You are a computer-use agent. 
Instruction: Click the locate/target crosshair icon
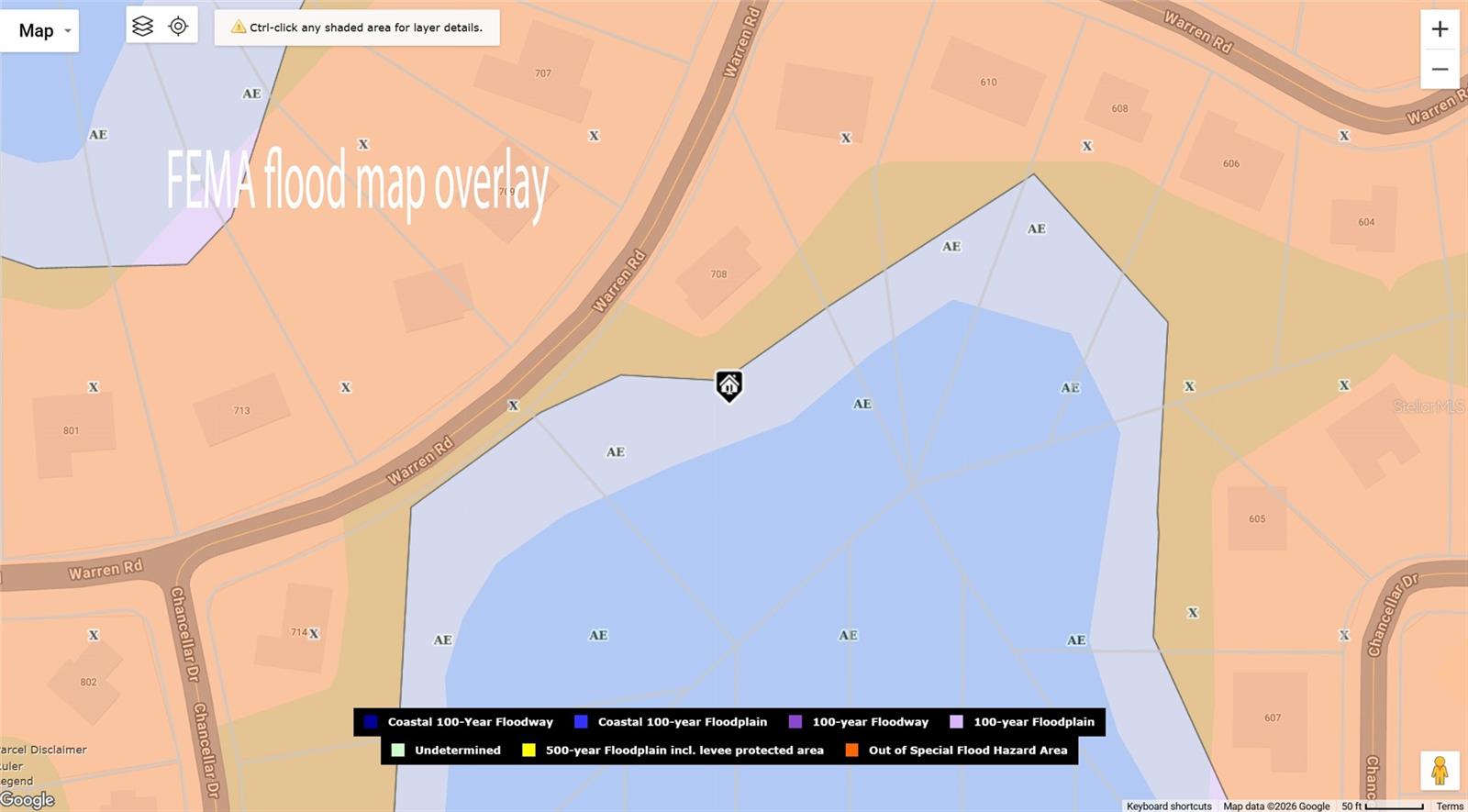(x=178, y=27)
